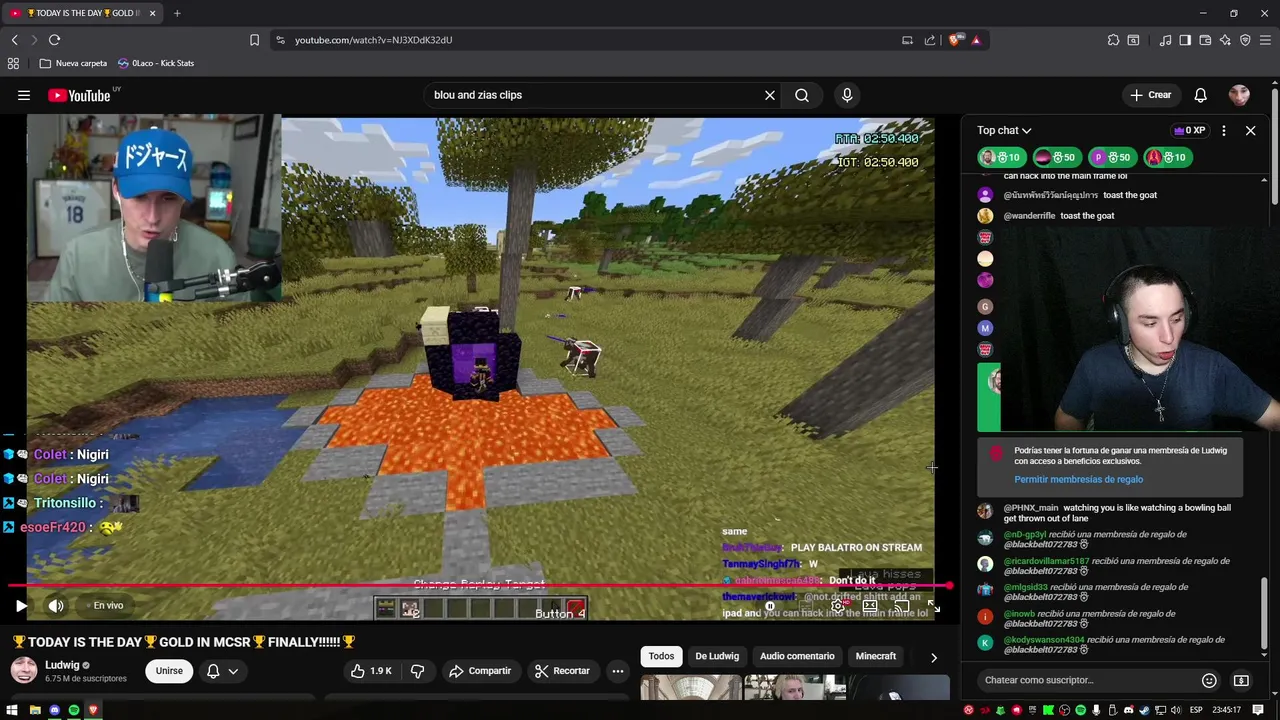This screenshot has width=1280, height=720.
Task: Play the paused video
Action: 21,605
